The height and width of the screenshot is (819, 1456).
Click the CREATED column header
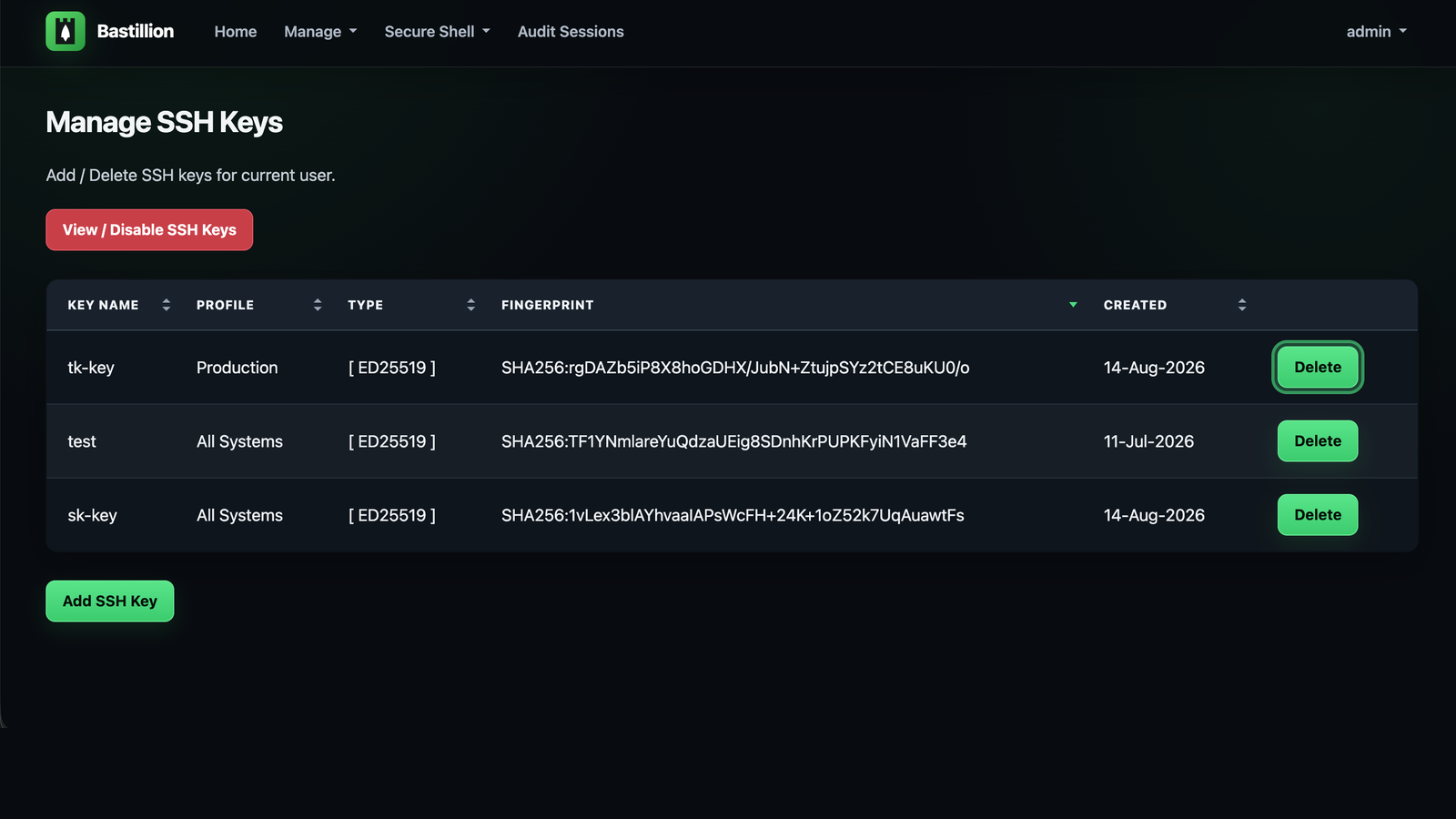point(1135,305)
